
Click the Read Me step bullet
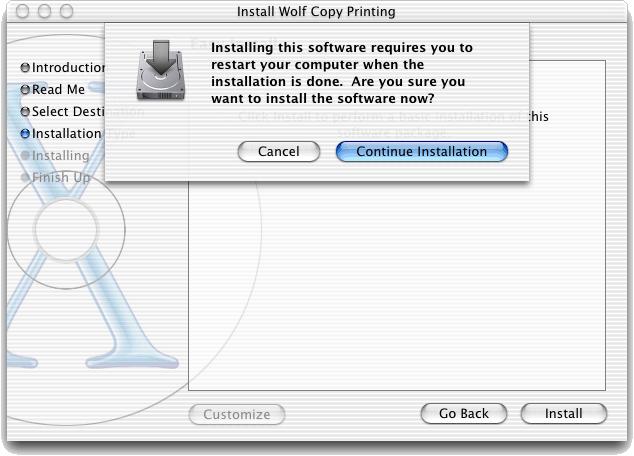click(x=25, y=89)
